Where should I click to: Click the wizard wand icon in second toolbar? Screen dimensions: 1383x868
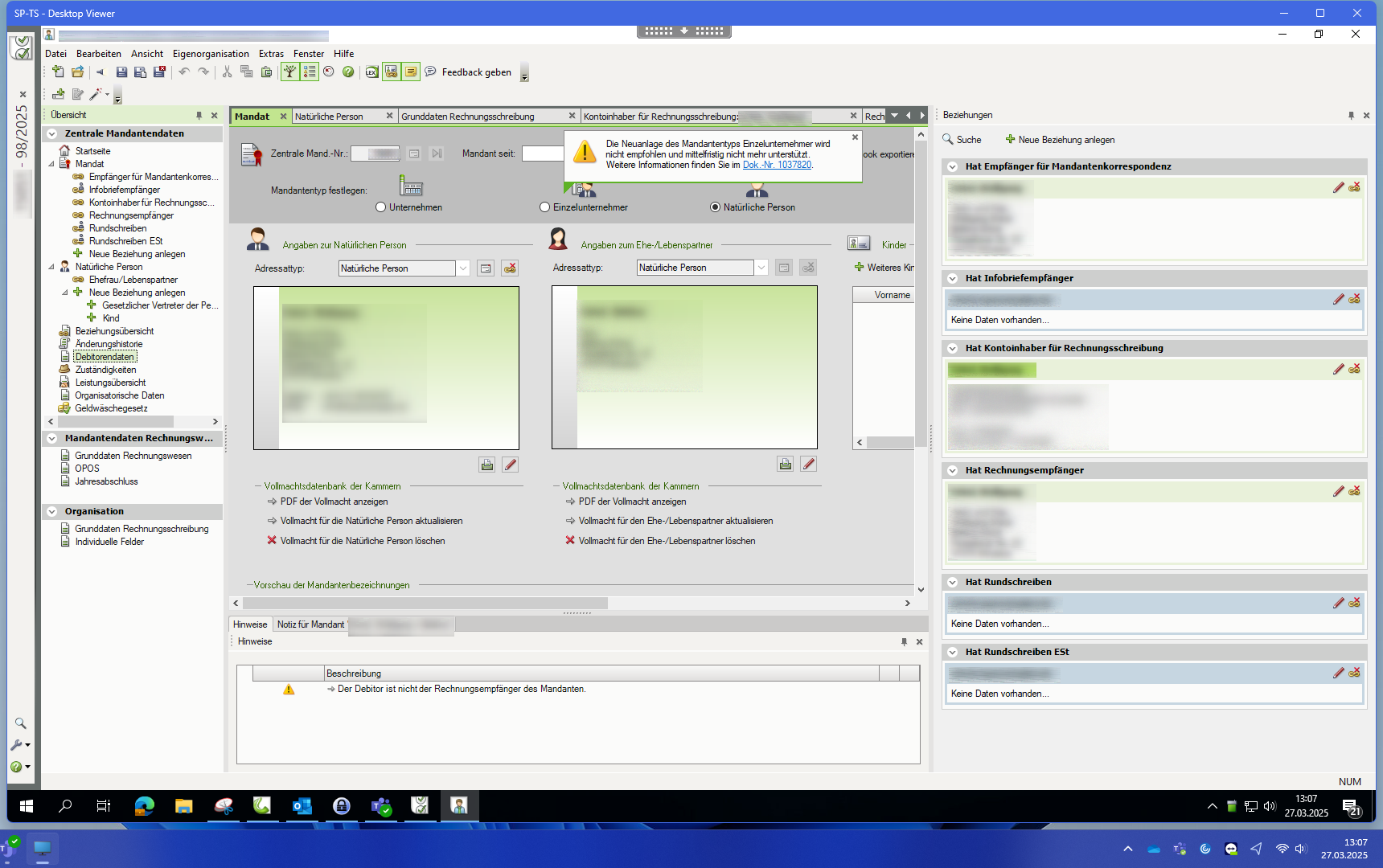(x=96, y=95)
